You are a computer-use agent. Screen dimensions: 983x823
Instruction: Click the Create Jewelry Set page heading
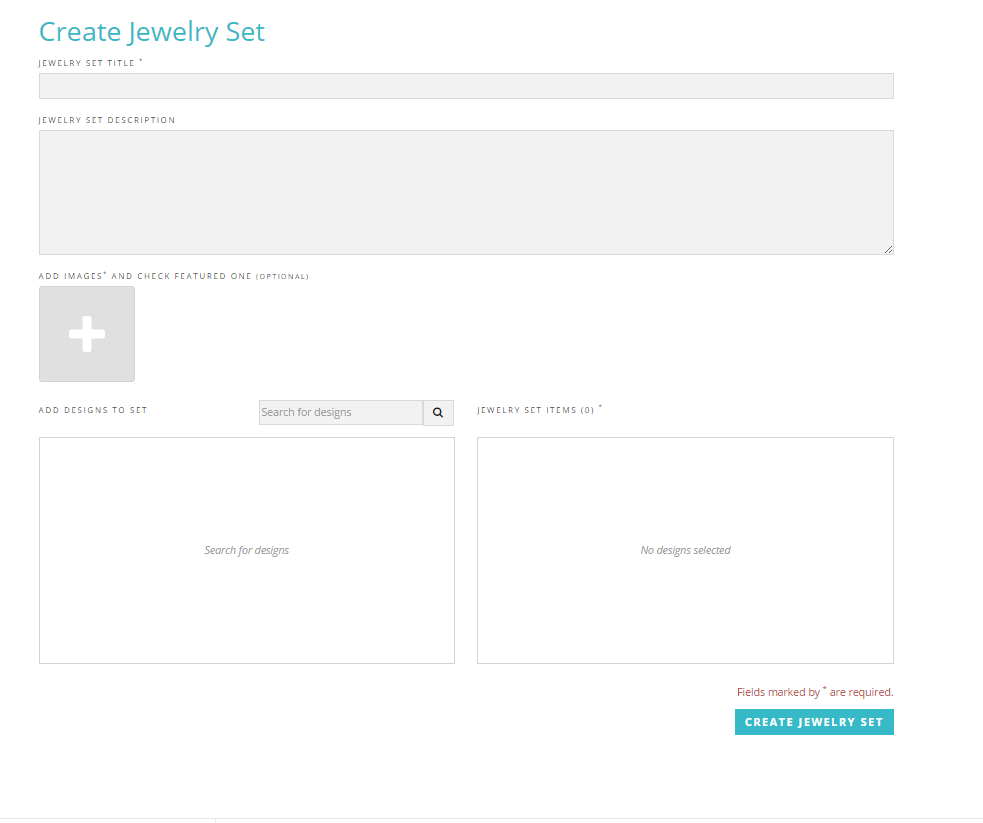152,31
